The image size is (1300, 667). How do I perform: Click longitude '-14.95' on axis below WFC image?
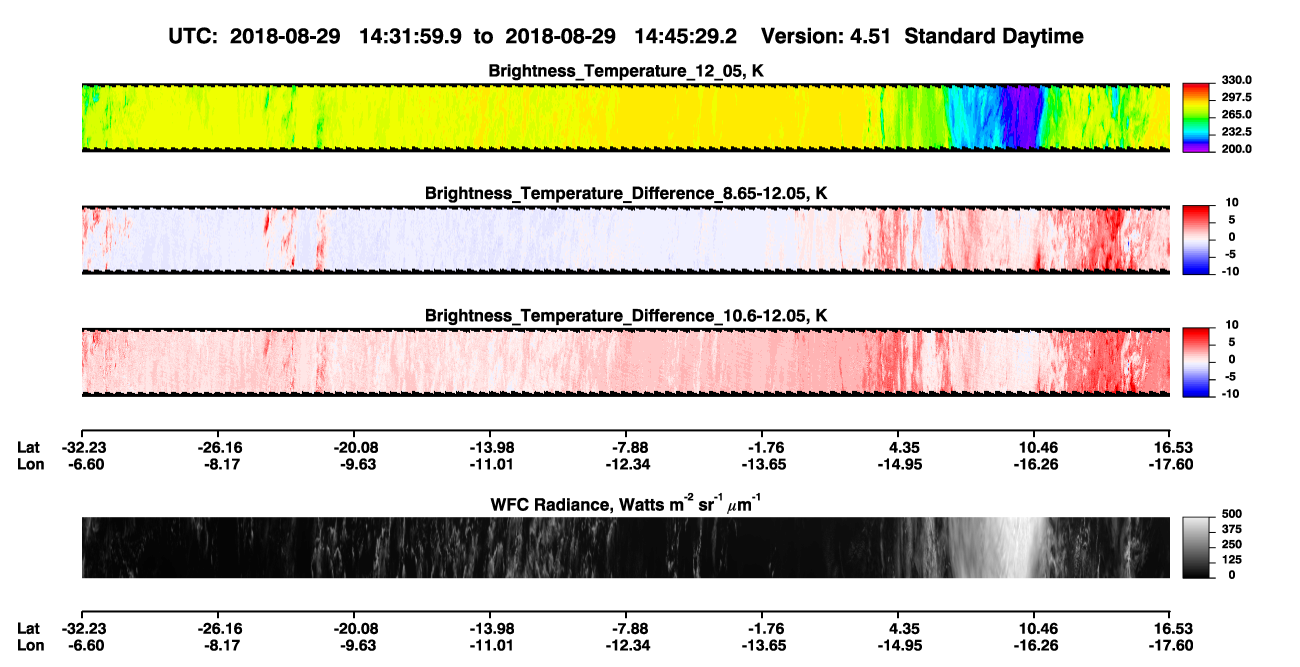900,645
